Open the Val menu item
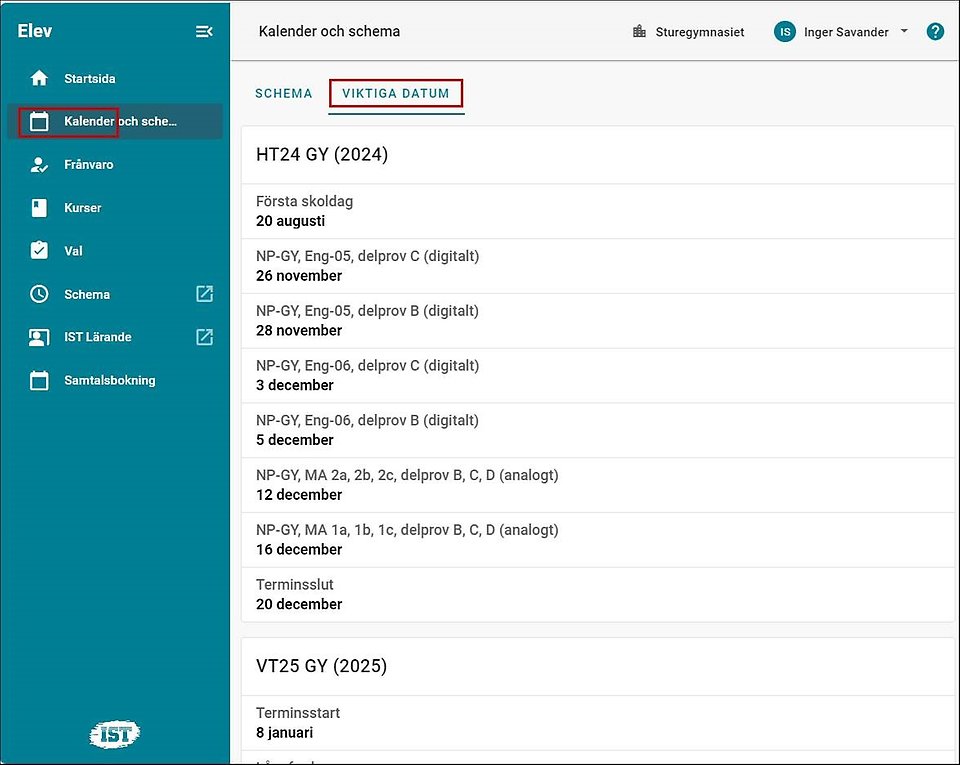 (74, 251)
